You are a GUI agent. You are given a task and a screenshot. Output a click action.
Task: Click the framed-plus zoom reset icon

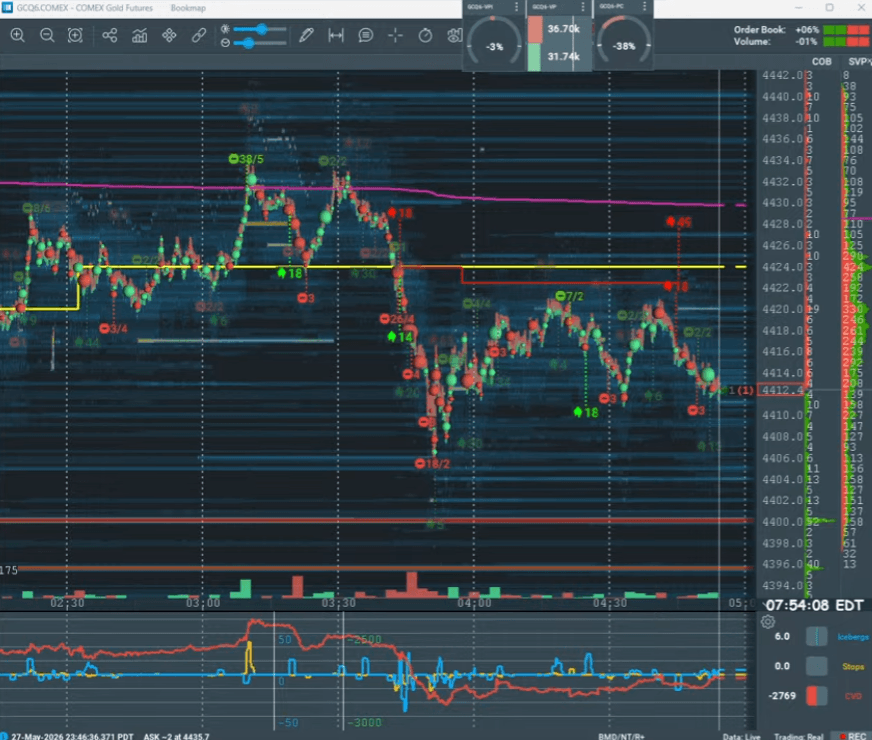pos(75,36)
